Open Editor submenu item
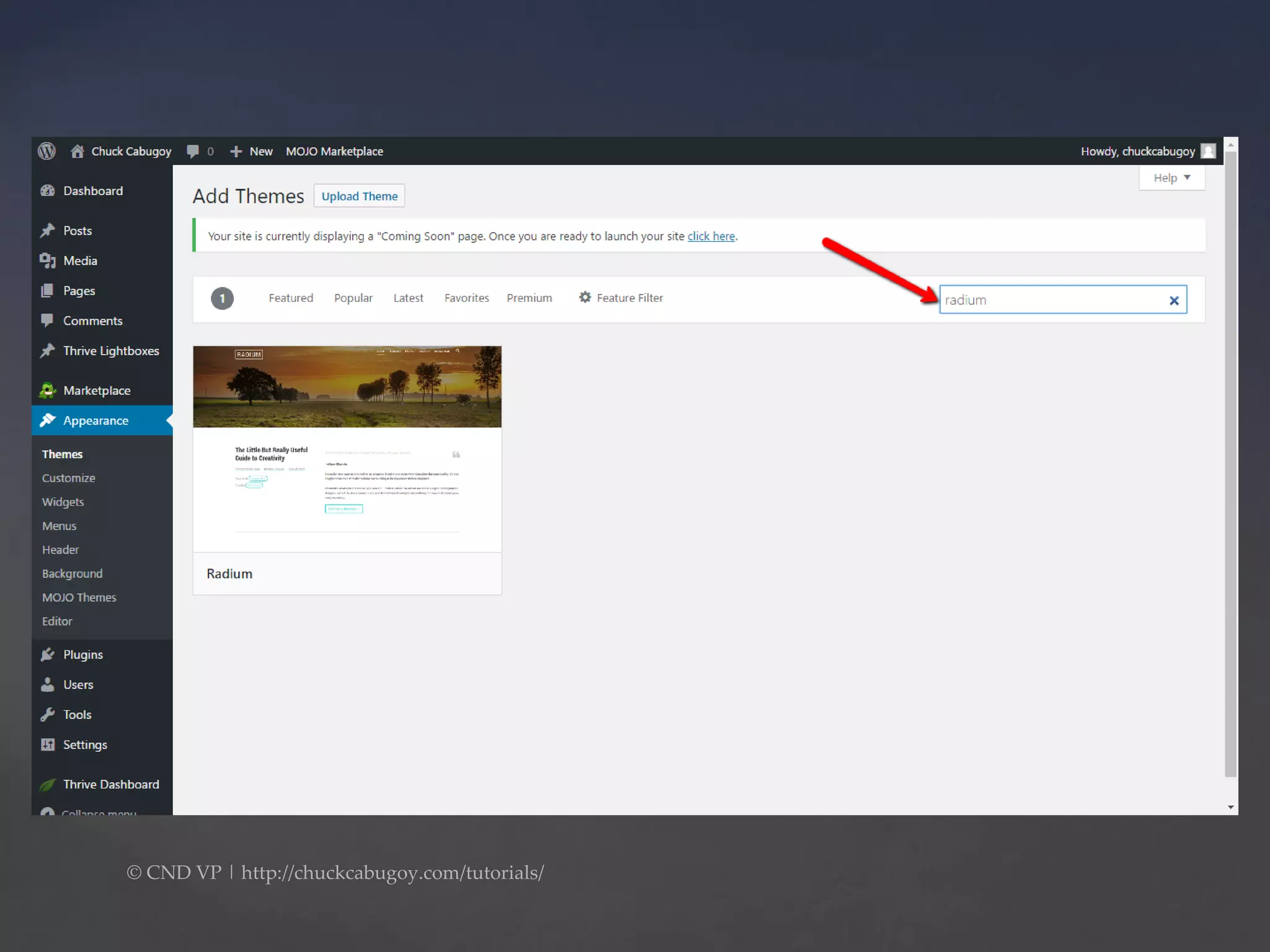Screen dimensions: 1270x952 (x=57, y=622)
